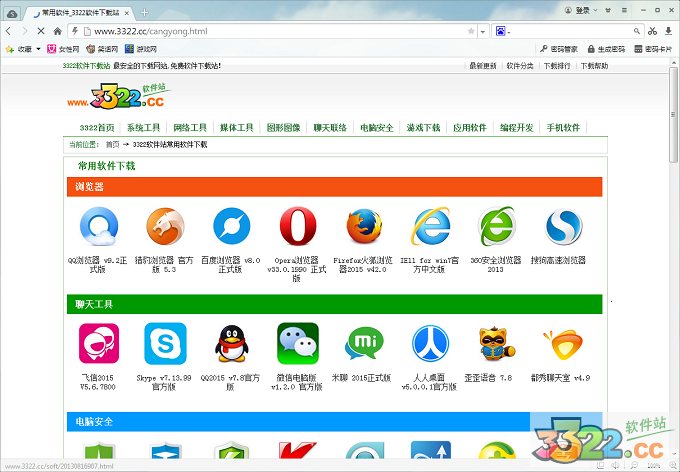Close the 常用软件 browser tab
This screenshot has width=680, height=472.
click(x=127, y=13)
